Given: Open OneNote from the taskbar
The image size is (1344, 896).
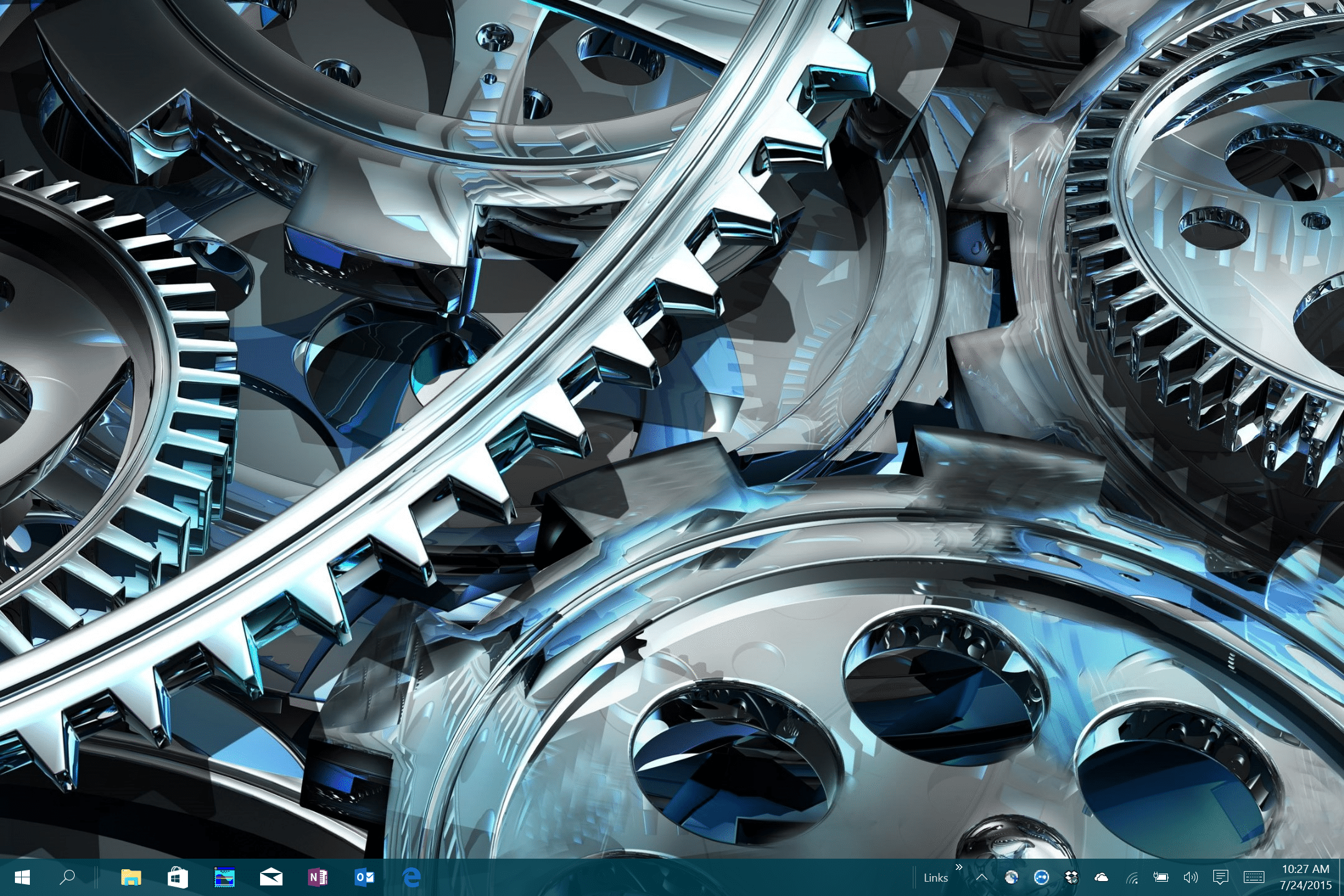Looking at the screenshot, I should (317, 877).
